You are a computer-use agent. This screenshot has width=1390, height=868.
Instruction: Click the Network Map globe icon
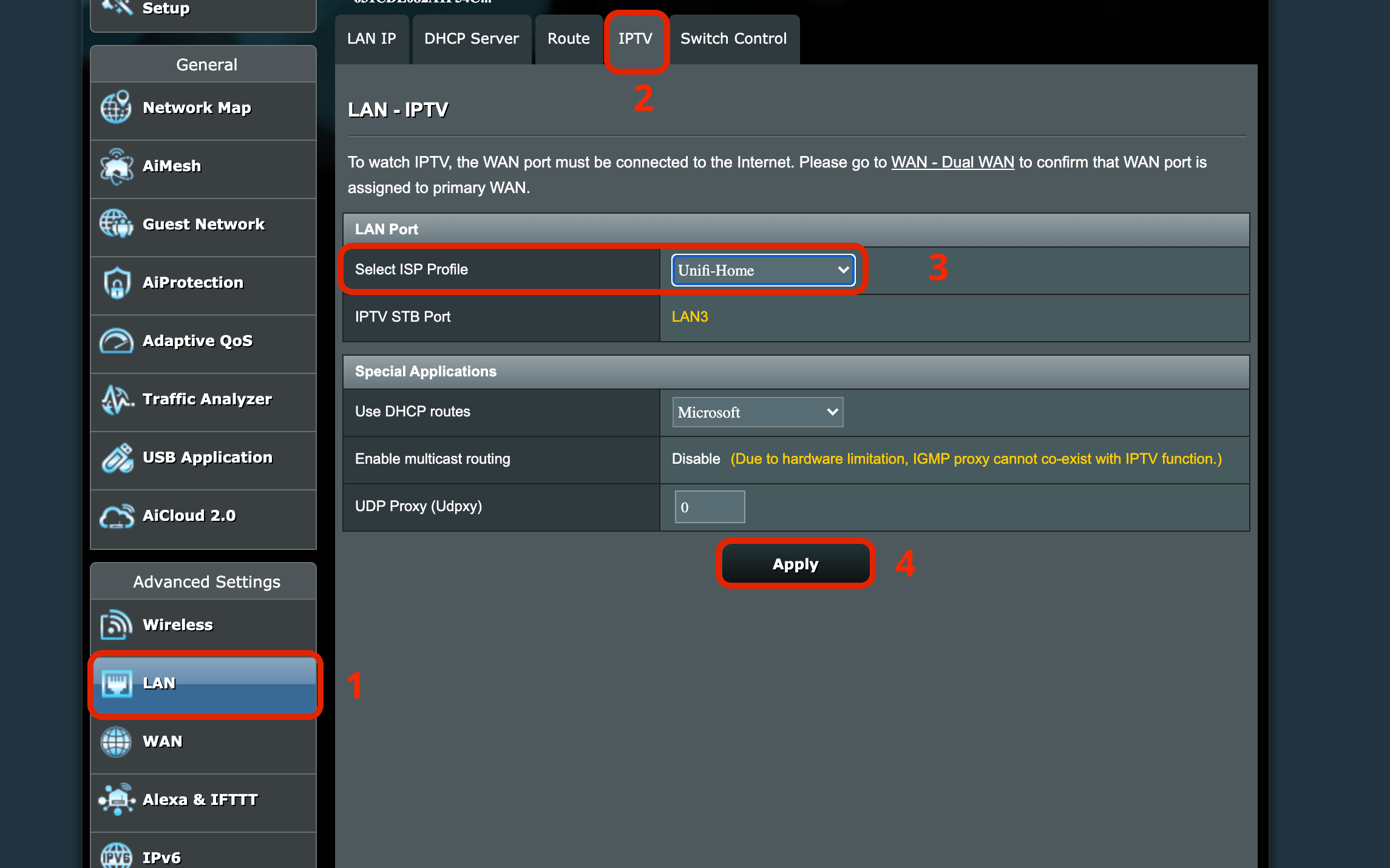(x=116, y=107)
